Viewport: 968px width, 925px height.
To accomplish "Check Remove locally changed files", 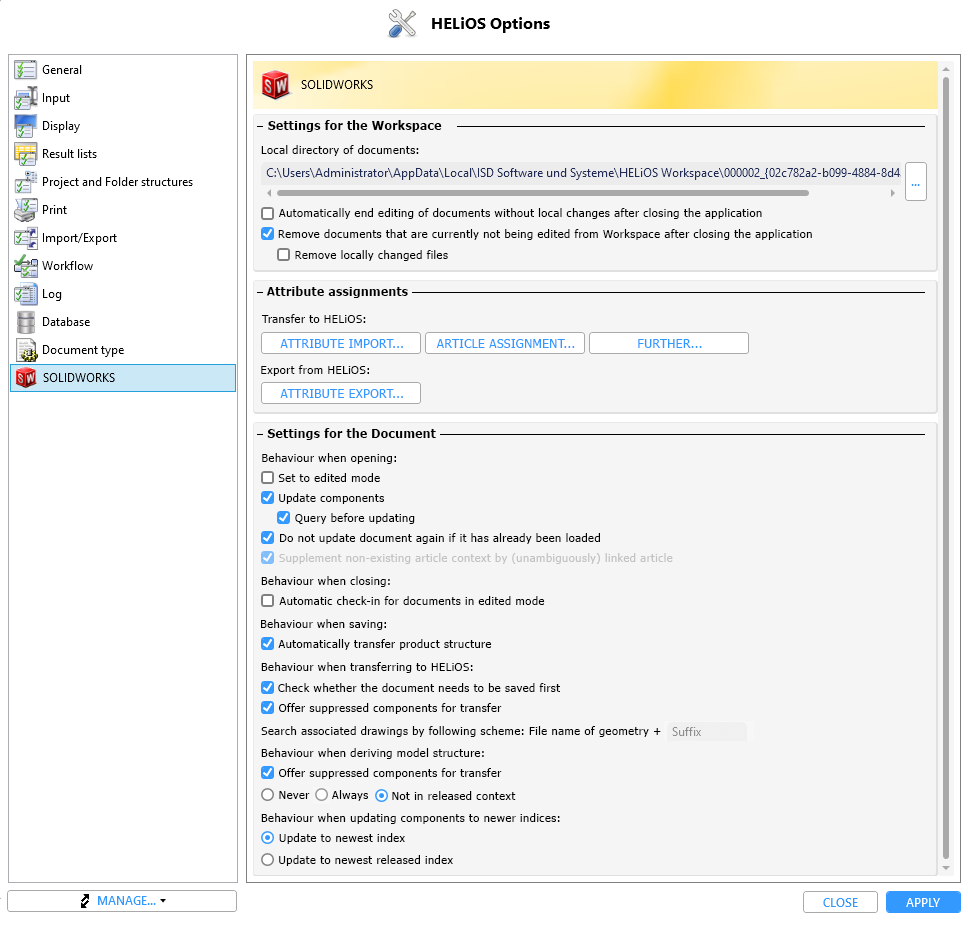I will [283, 255].
